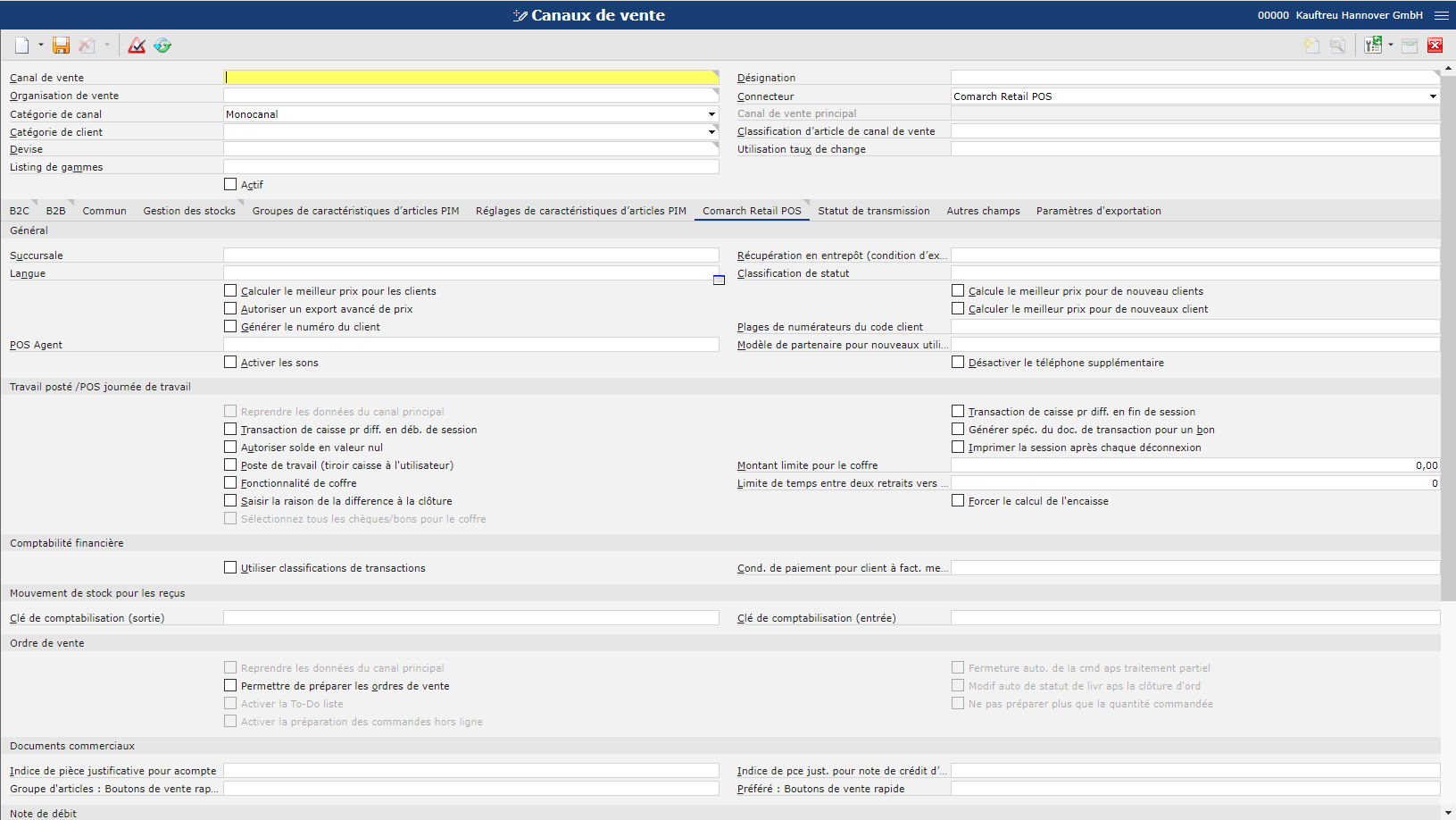Open the Commun tab
This screenshot has width=1456, height=820.
coord(104,211)
